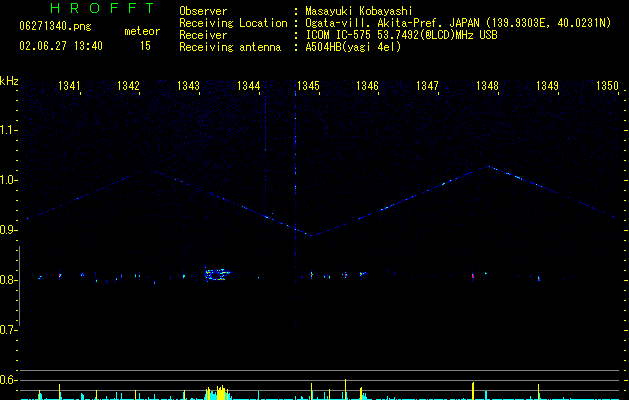Click the large meteor echo burst after 1343

pyautogui.click(x=217, y=274)
